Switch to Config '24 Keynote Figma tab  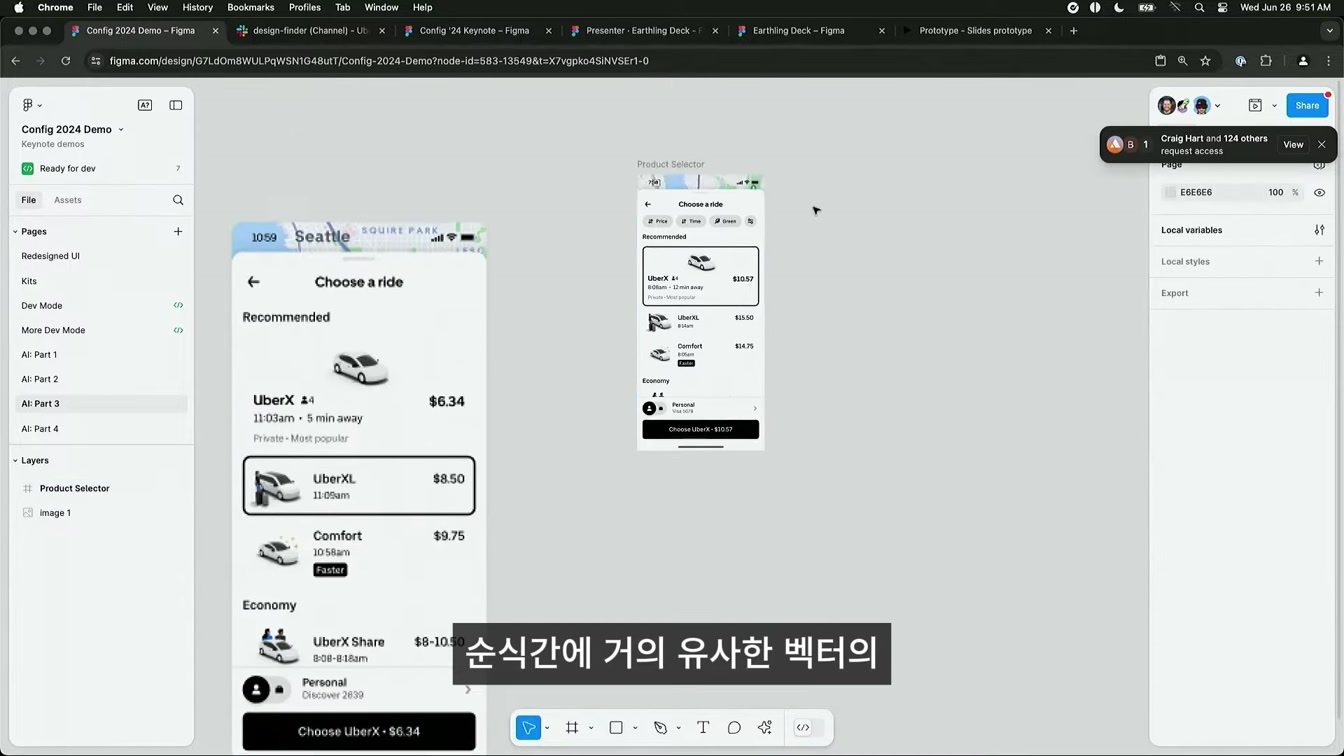point(474,31)
